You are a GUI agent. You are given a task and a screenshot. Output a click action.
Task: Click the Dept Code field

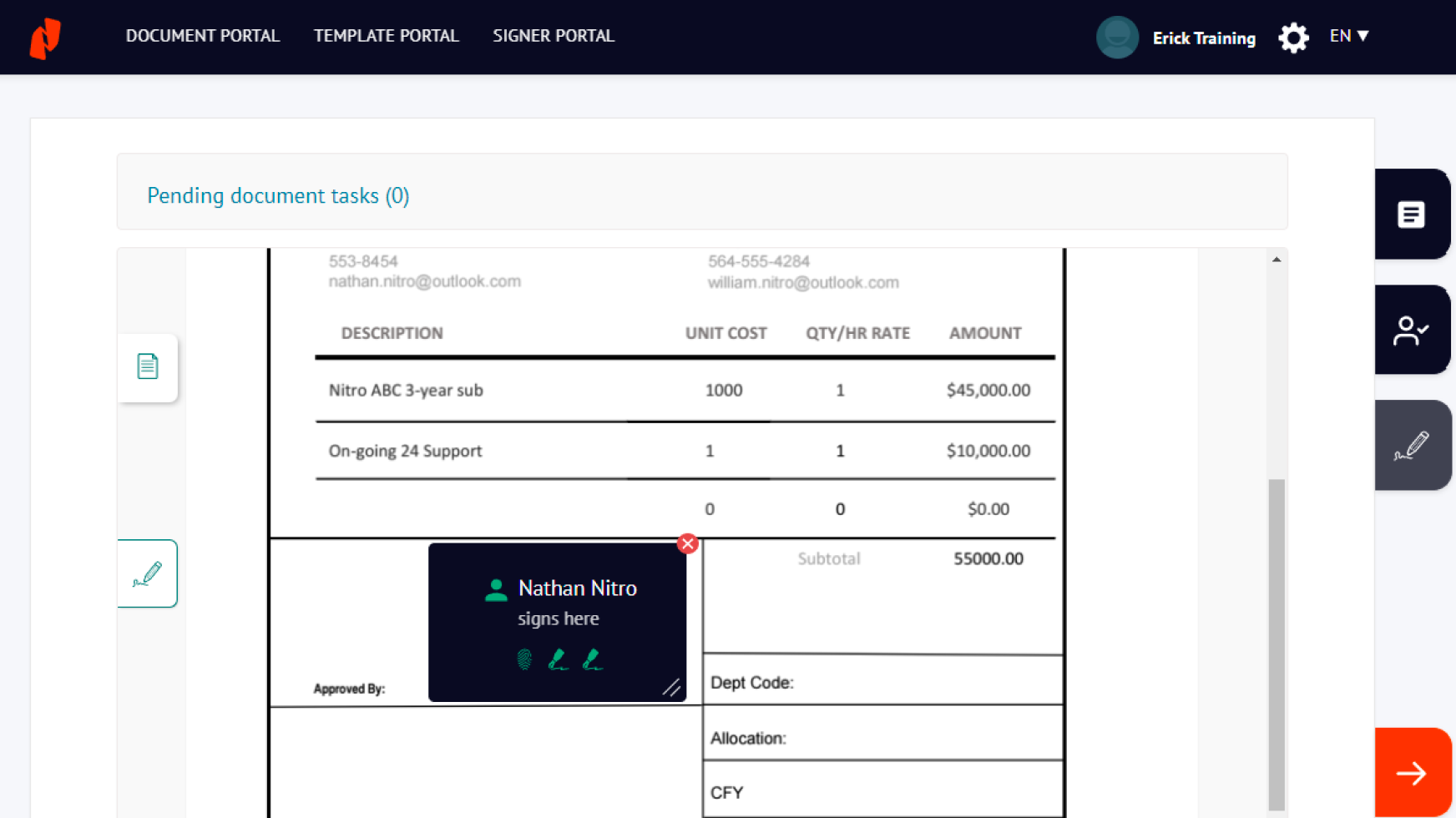882,680
